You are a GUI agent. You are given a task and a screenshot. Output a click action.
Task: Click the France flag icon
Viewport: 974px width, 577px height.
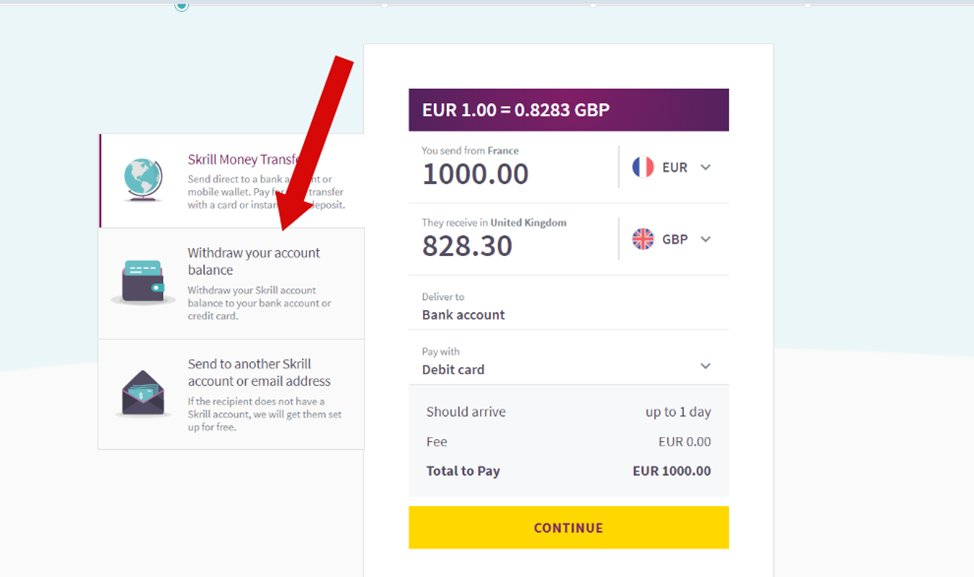pos(643,167)
